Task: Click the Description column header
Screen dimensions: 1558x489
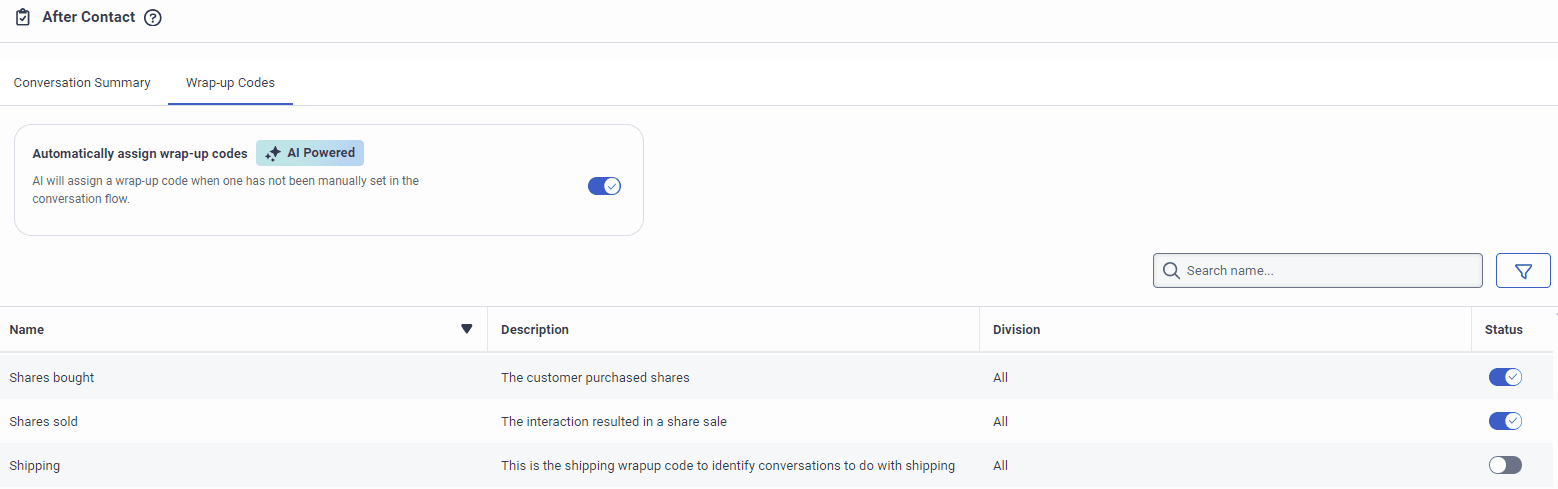Action: coord(535,329)
